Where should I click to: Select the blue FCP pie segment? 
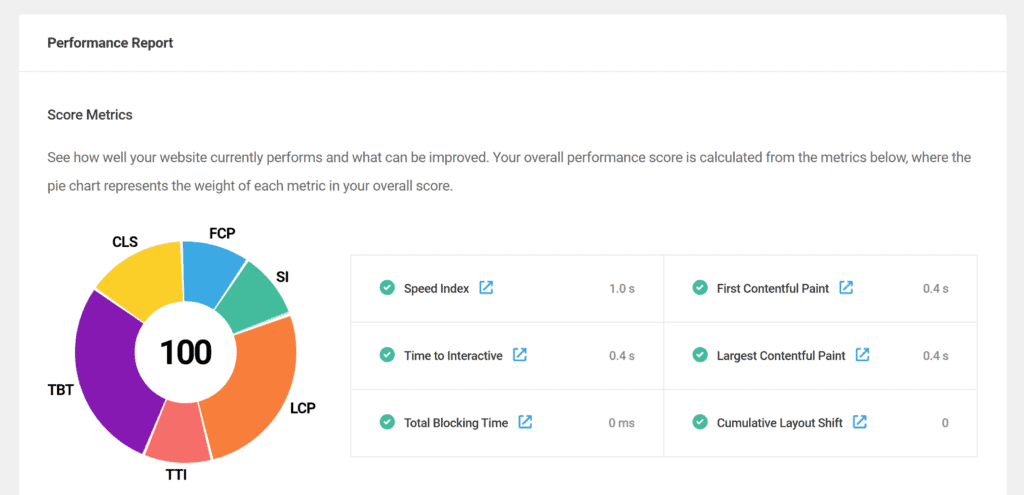(x=210, y=270)
